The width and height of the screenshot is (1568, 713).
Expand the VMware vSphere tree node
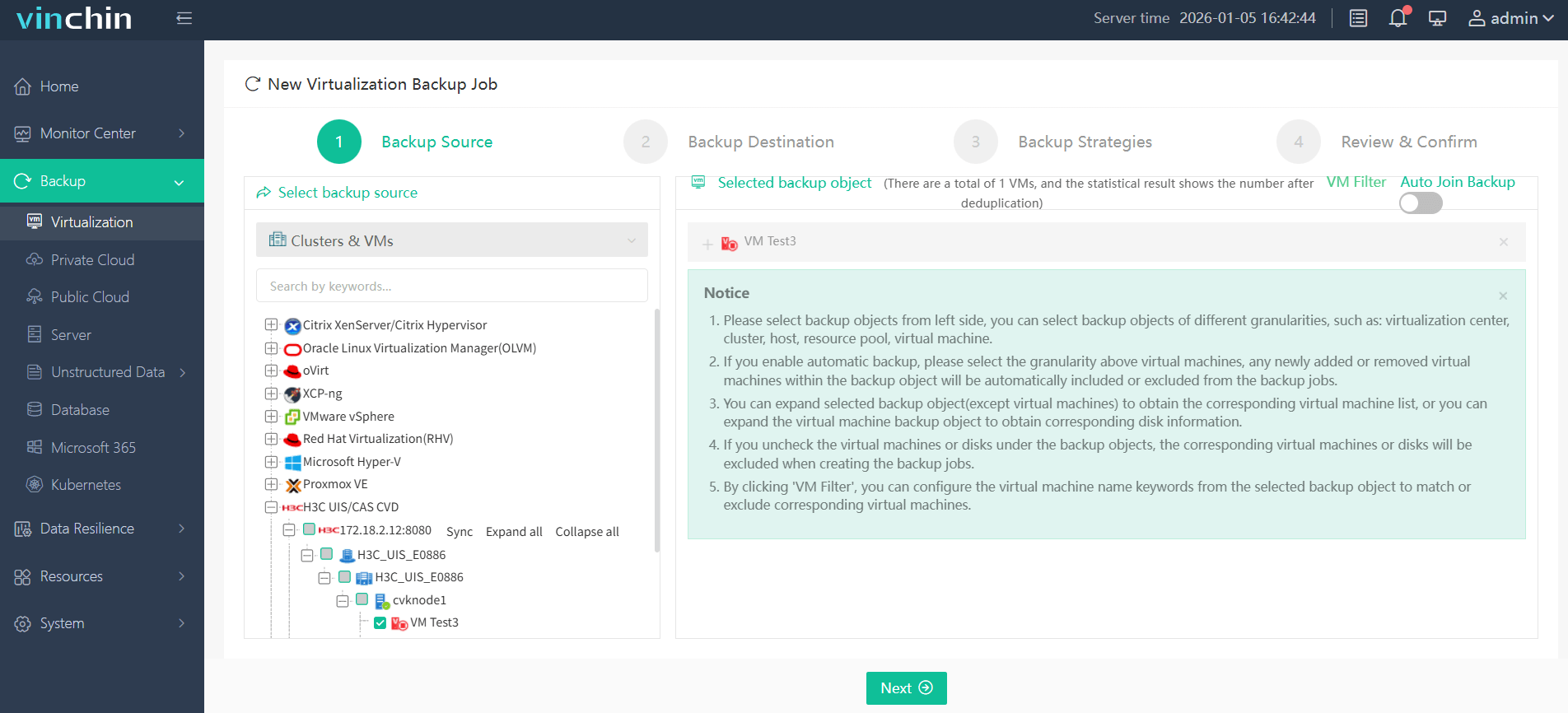point(271,417)
